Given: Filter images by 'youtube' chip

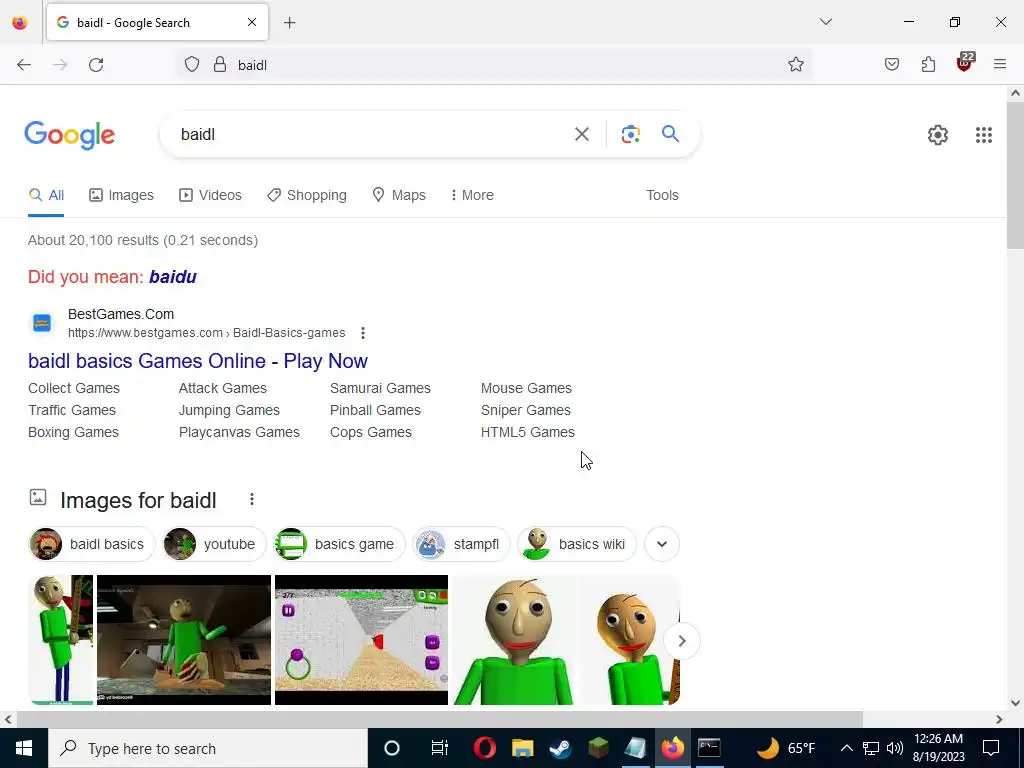Looking at the screenshot, I should point(214,544).
